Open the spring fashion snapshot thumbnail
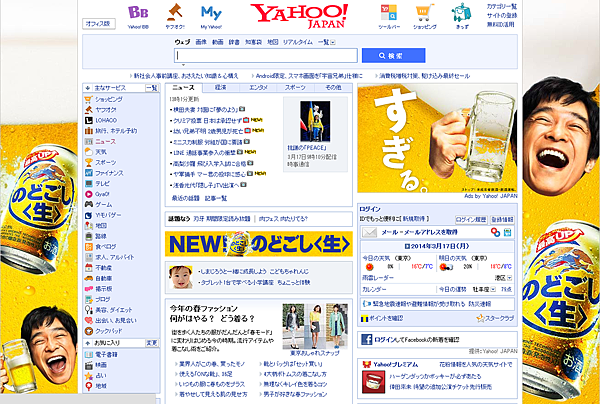This screenshot has width=600, height=404. tap(315, 326)
